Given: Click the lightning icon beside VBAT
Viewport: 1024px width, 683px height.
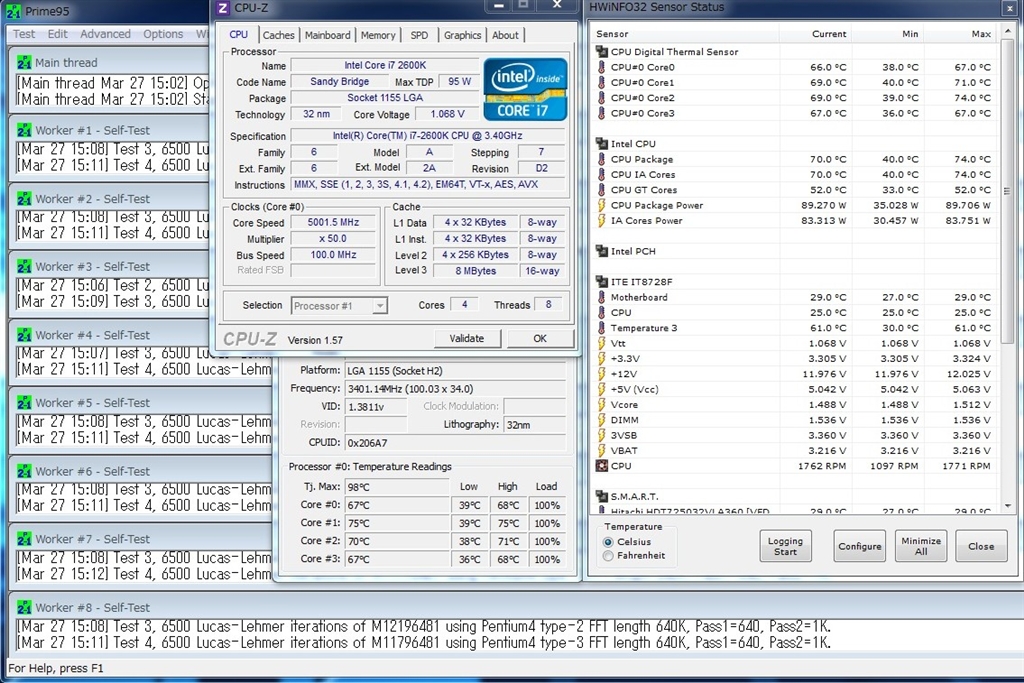Looking at the screenshot, I should click(601, 451).
